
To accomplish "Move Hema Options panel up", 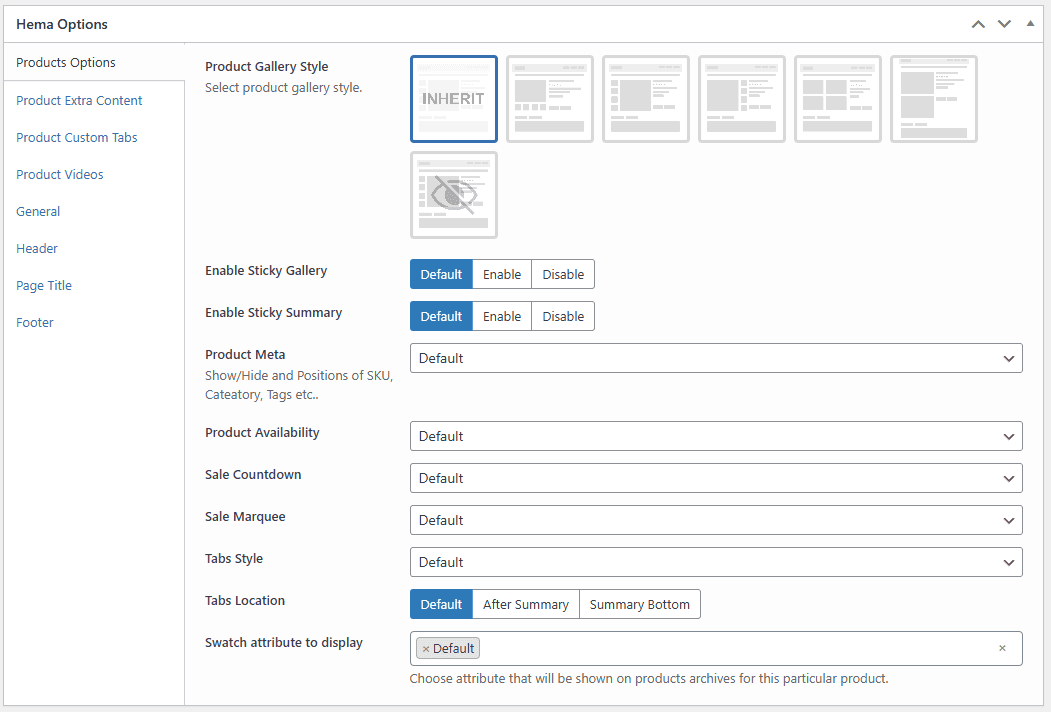I will tap(978, 24).
